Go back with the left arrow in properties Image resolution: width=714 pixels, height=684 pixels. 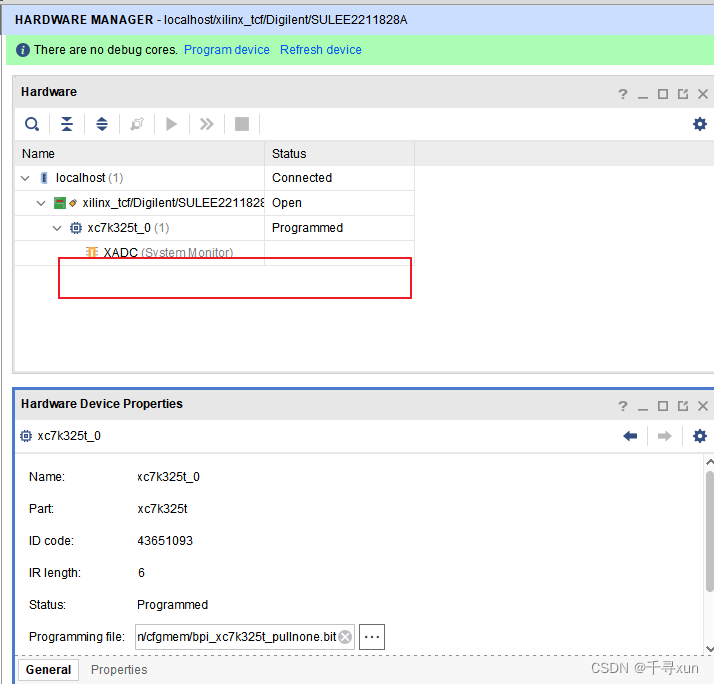tap(630, 436)
